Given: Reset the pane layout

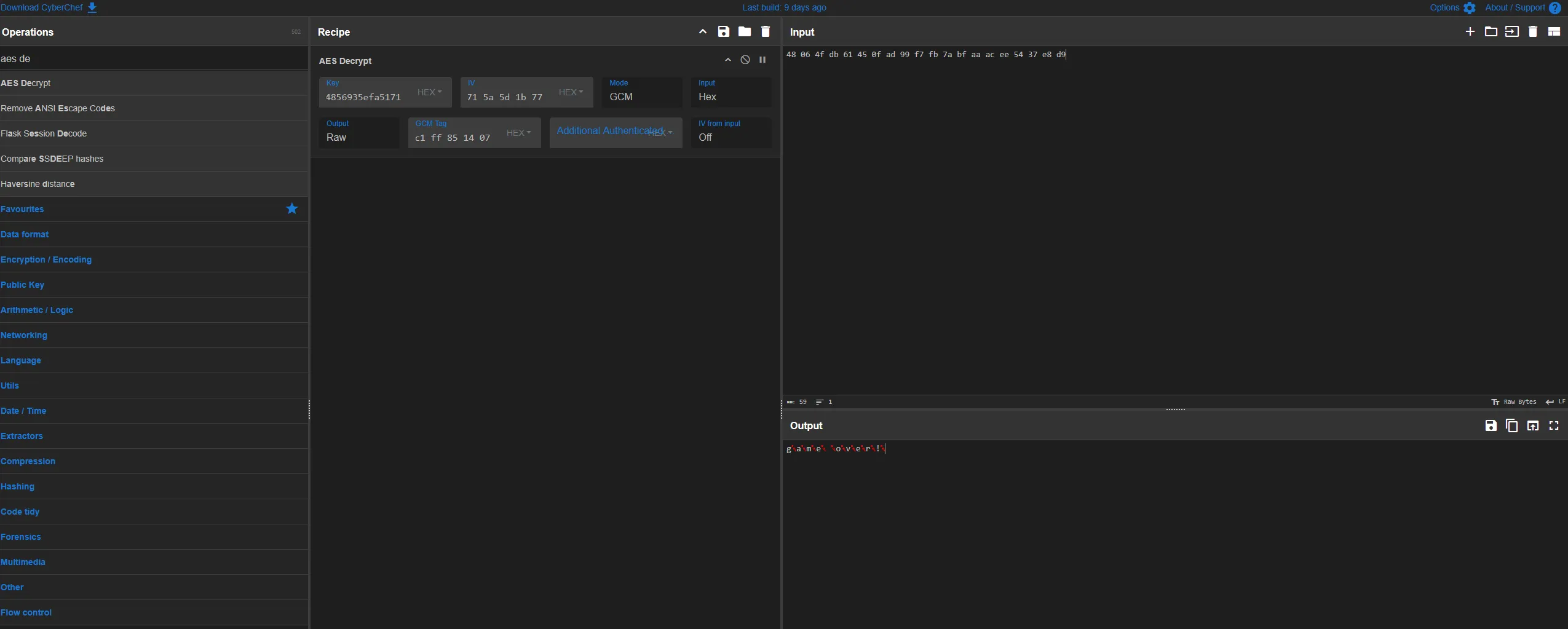Looking at the screenshot, I should click(x=1554, y=31).
